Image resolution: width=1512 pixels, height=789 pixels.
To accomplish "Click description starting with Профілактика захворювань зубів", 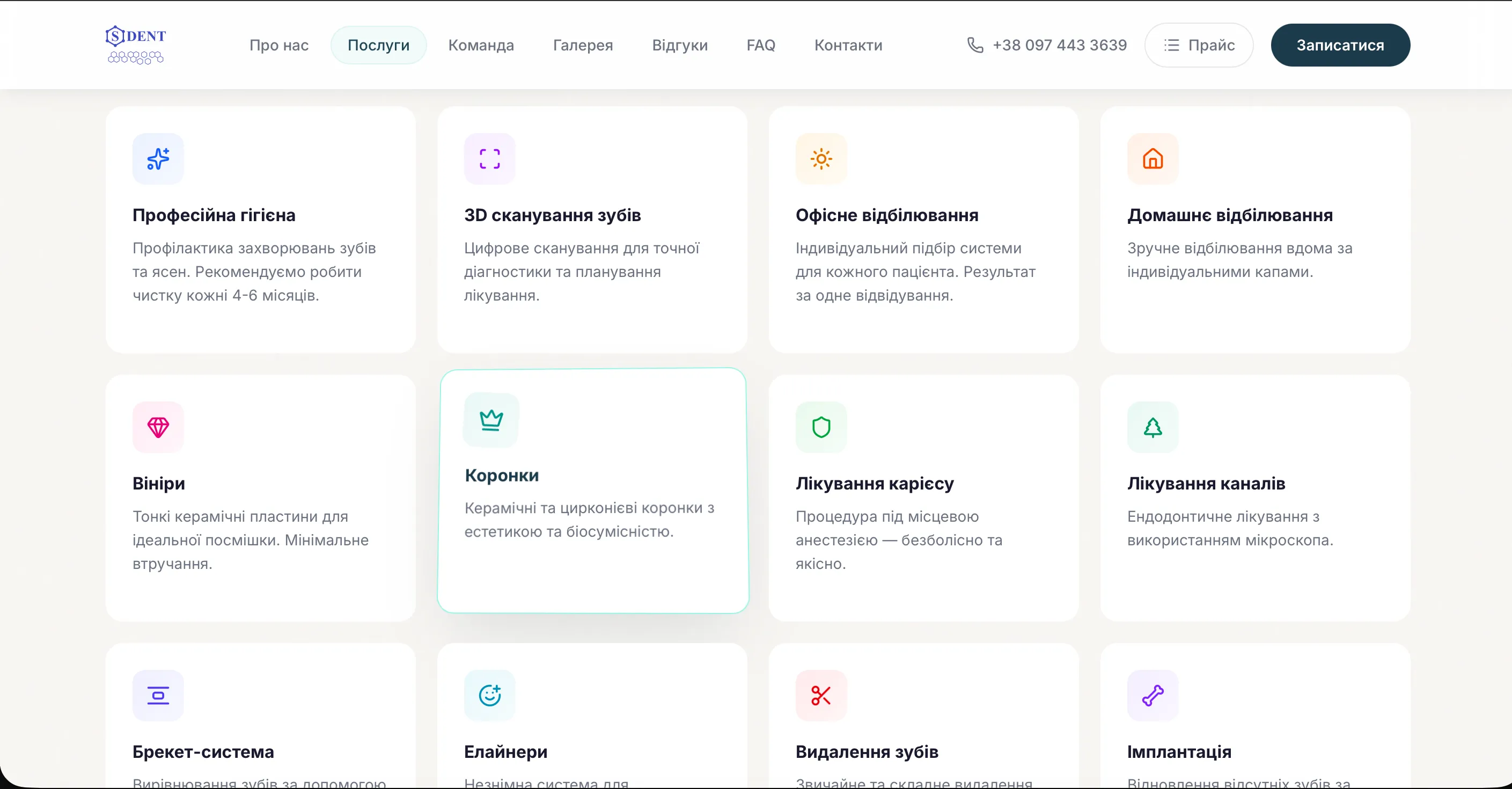I will click(254, 272).
